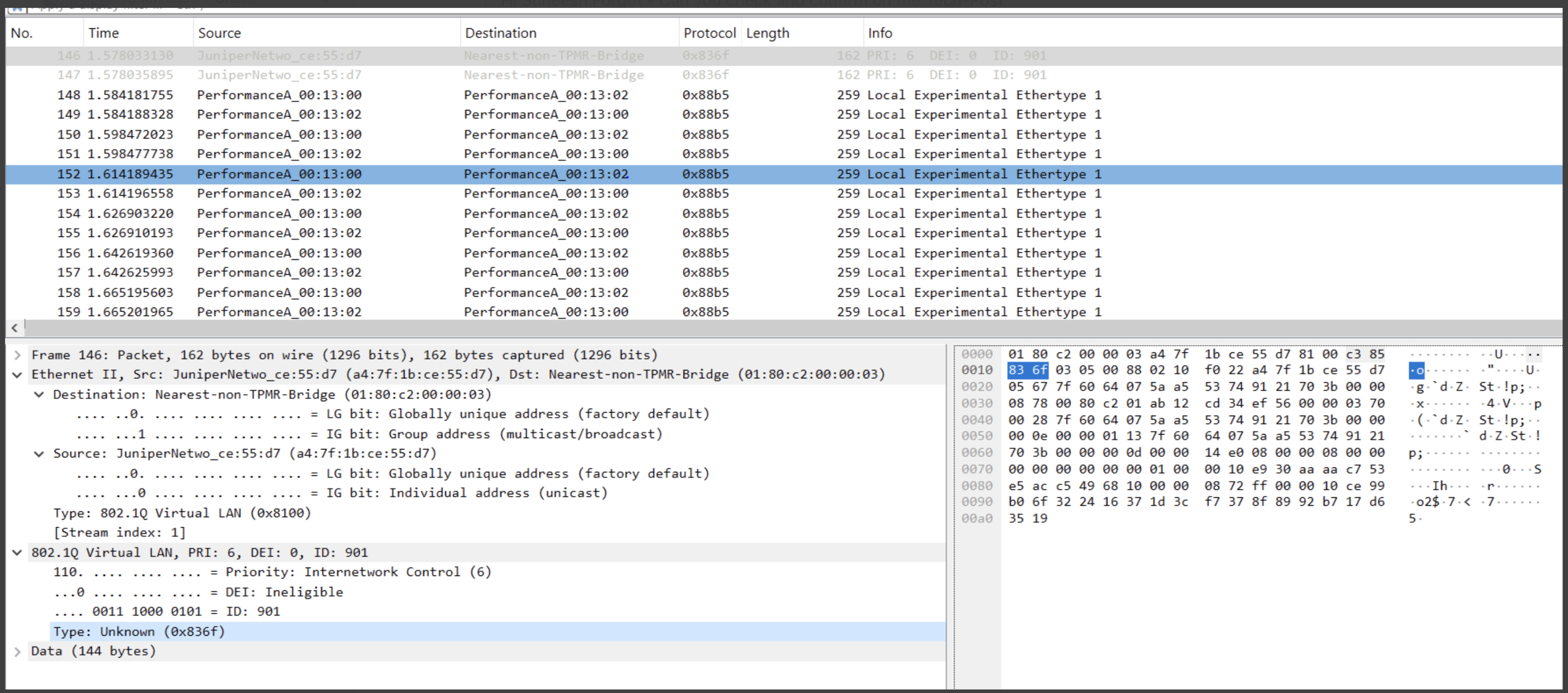This screenshot has height=693, width=1568.
Task: Click hex offset 00a0 row label
Action: pyautogui.click(x=977, y=518)
